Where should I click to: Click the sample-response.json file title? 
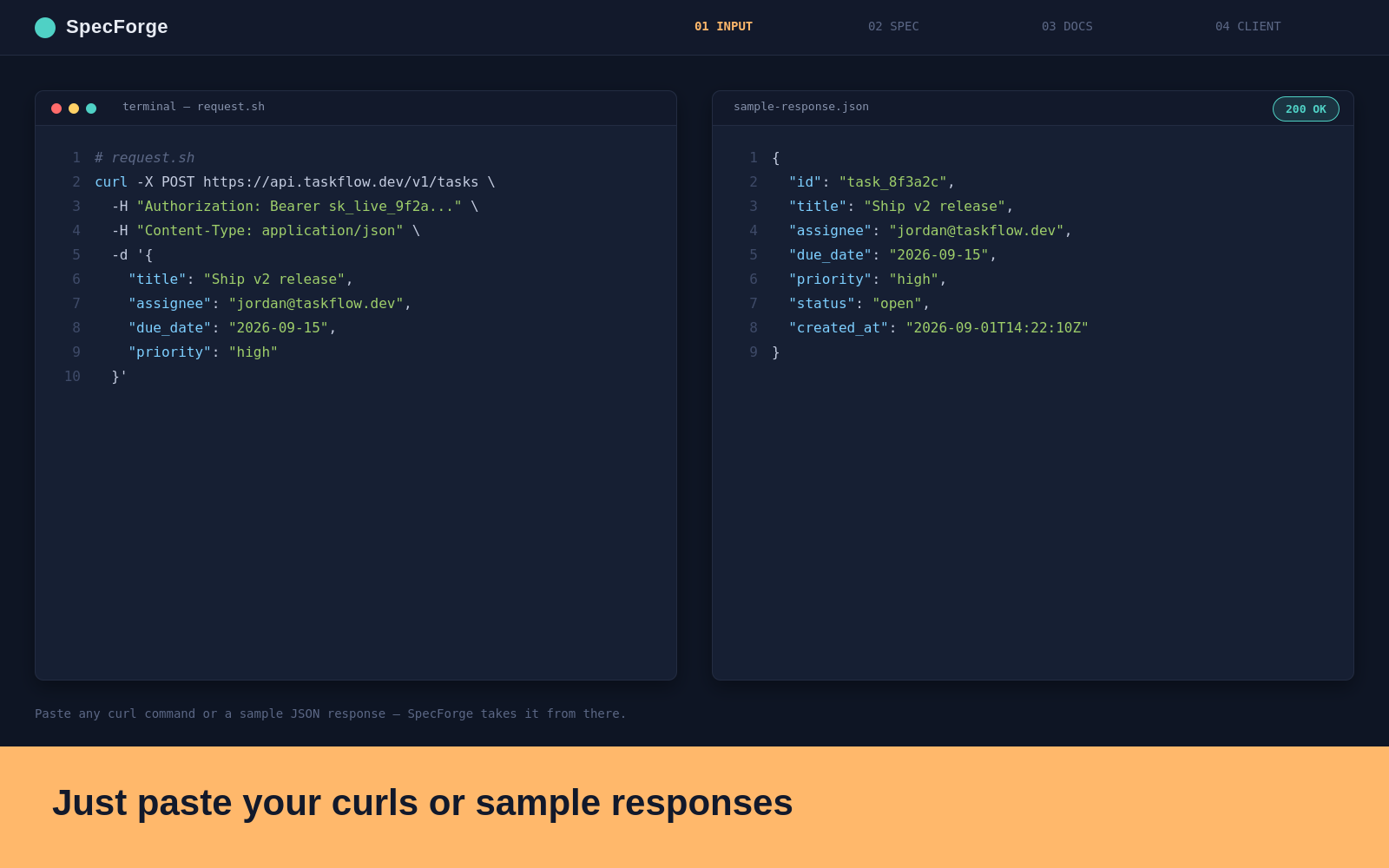(x=801, y=107)
